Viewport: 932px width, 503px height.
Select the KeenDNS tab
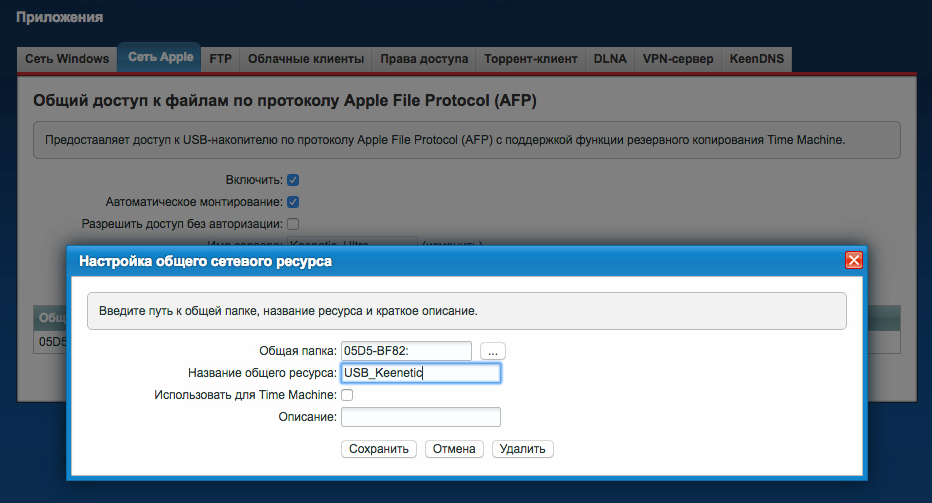click(757, 59)
